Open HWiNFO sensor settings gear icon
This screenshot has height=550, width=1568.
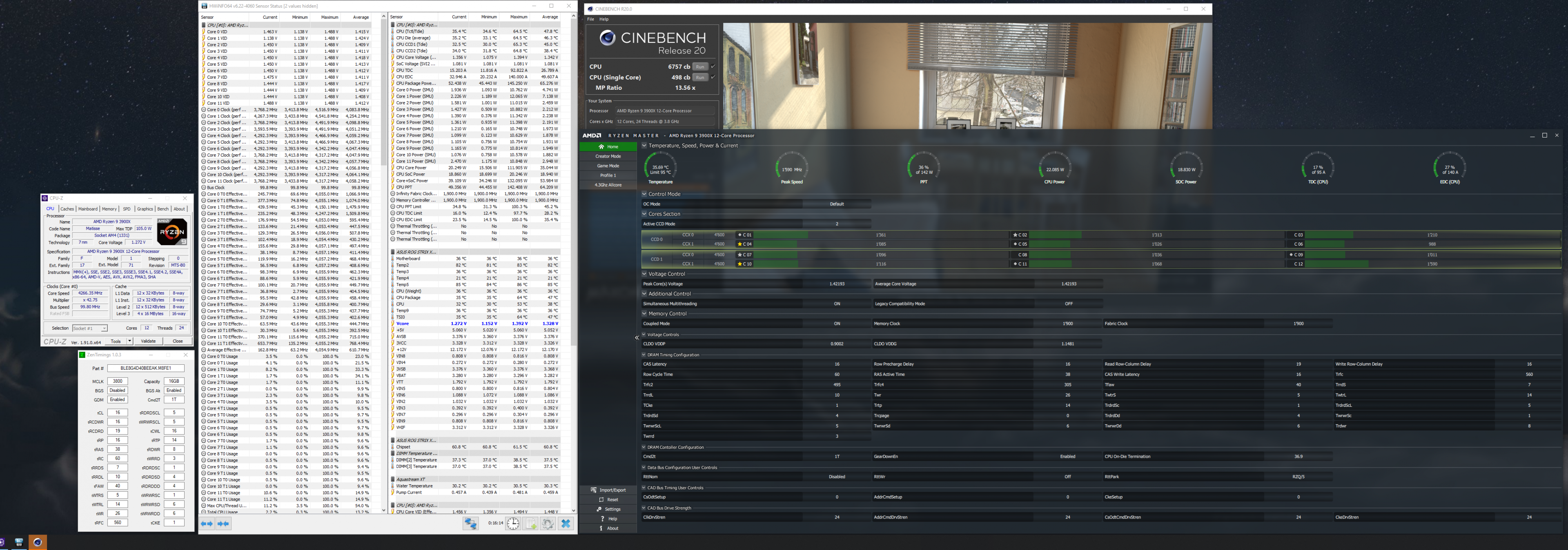(548, 523)
